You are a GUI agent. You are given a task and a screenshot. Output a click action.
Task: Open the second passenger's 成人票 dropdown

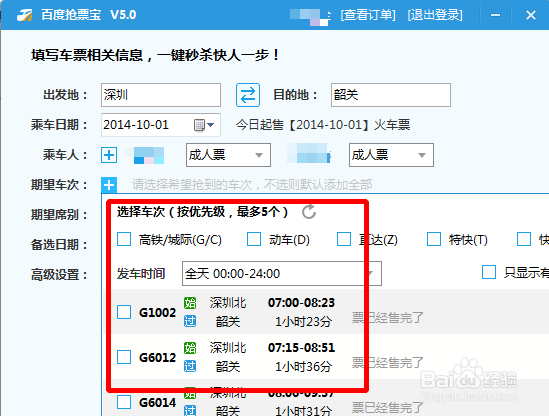[x=391, y=155]
